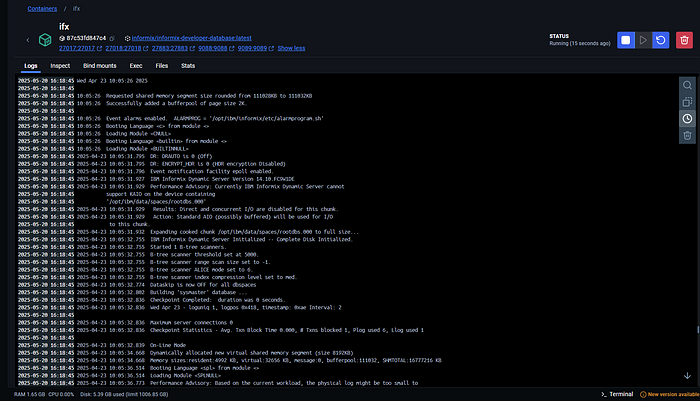Copy logs to clipboard icon
700x401 pixels.
click(x=687, y=102)
